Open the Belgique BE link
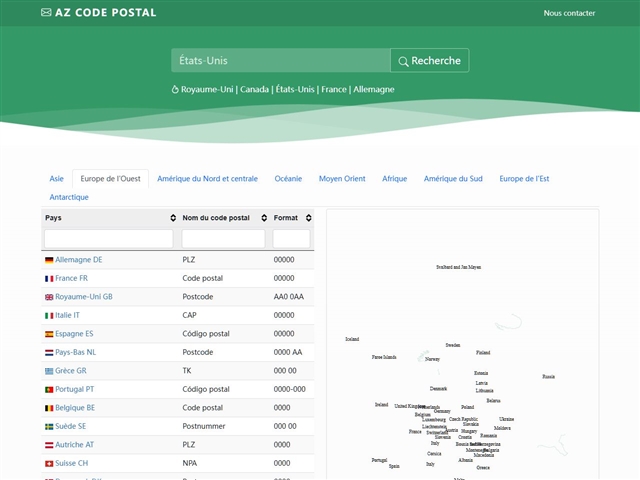This screenshot has width=640, height=480. click(75, 408)
